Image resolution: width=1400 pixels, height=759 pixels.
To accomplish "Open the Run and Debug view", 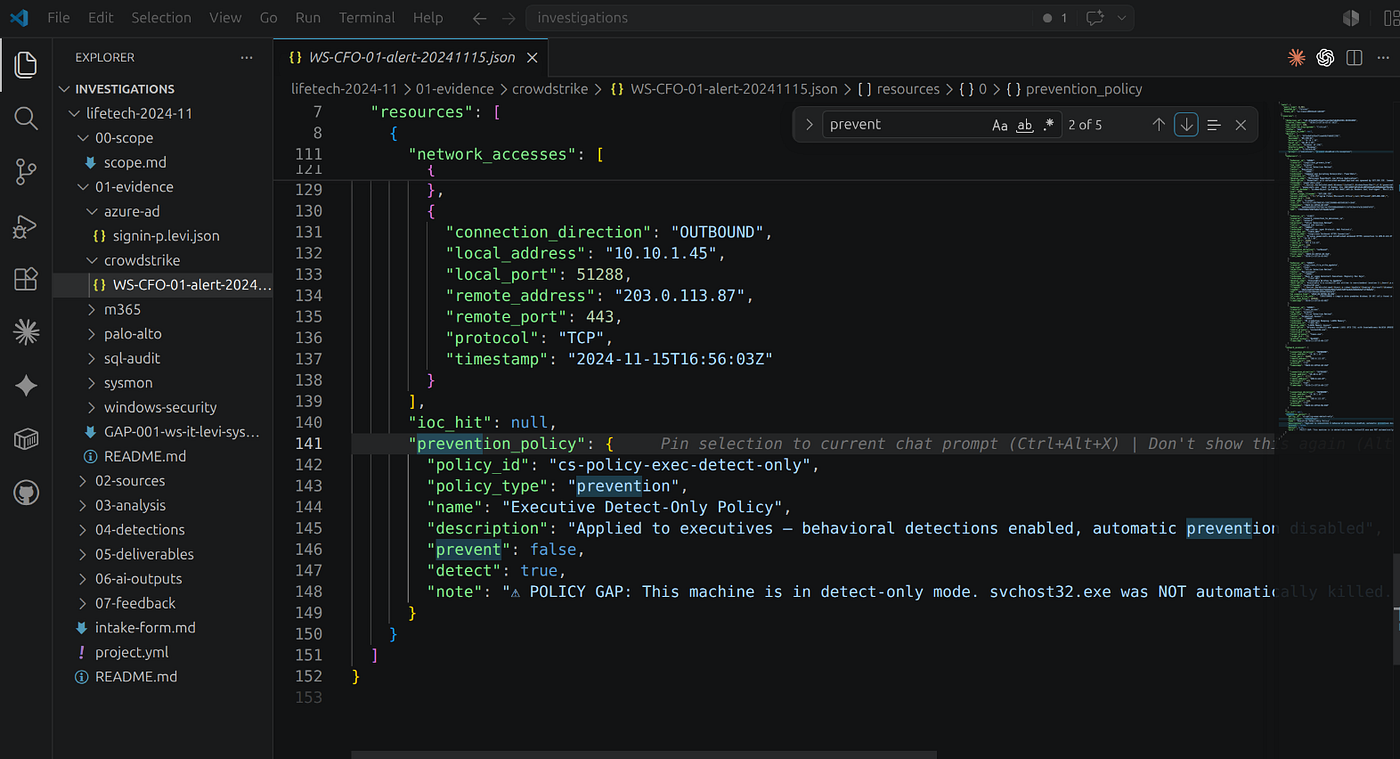I will [x=26, y=226].
